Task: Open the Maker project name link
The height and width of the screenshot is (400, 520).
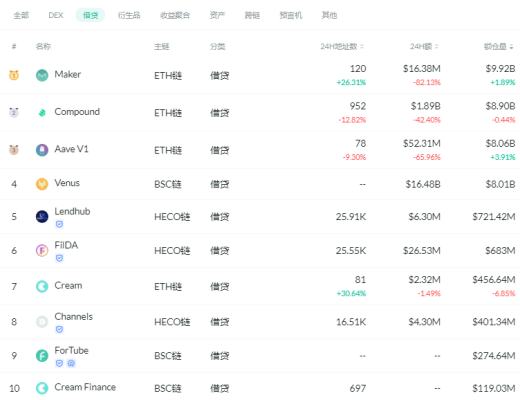Action: pyautogui.click(x=68, y=74)
